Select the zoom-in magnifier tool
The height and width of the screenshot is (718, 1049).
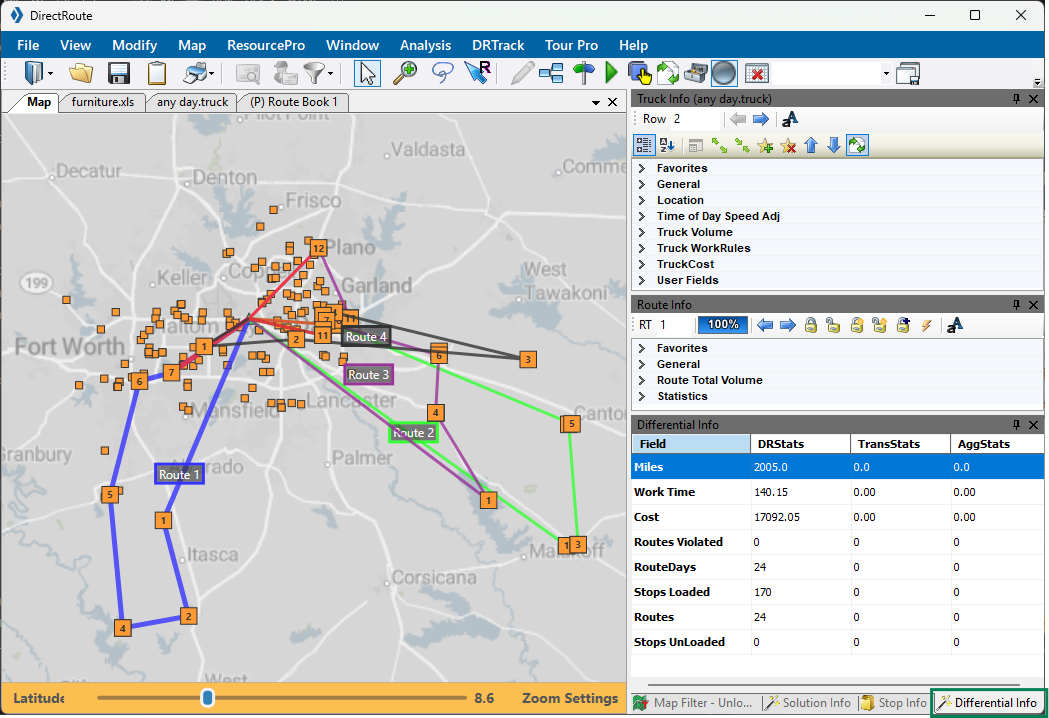tap(405, 73)
